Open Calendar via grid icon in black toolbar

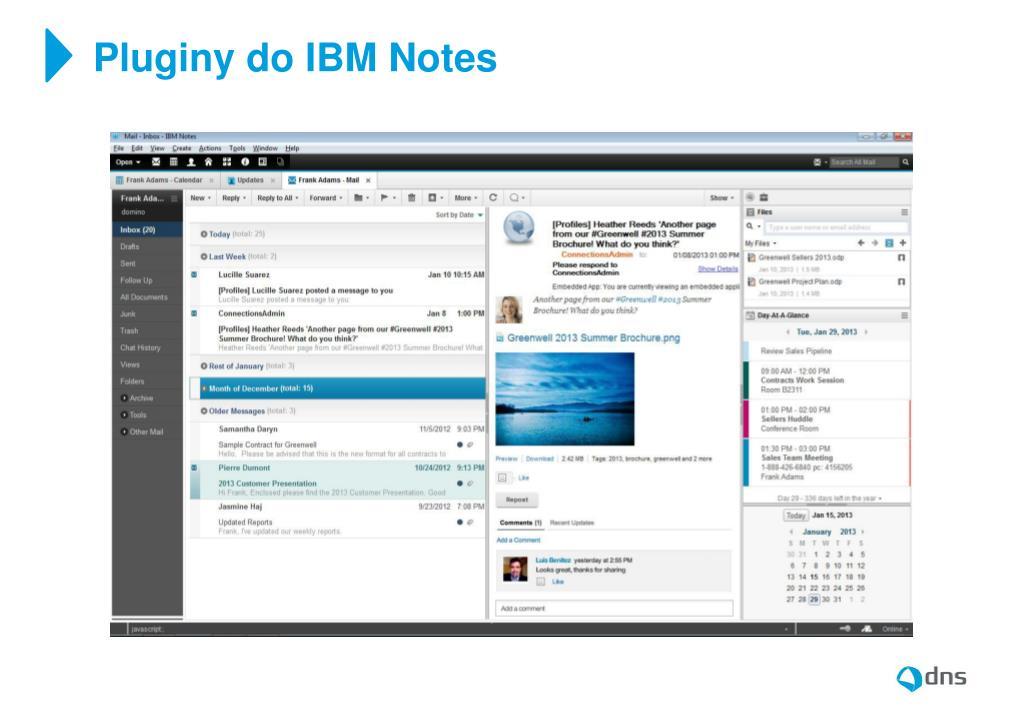[174, 162]
